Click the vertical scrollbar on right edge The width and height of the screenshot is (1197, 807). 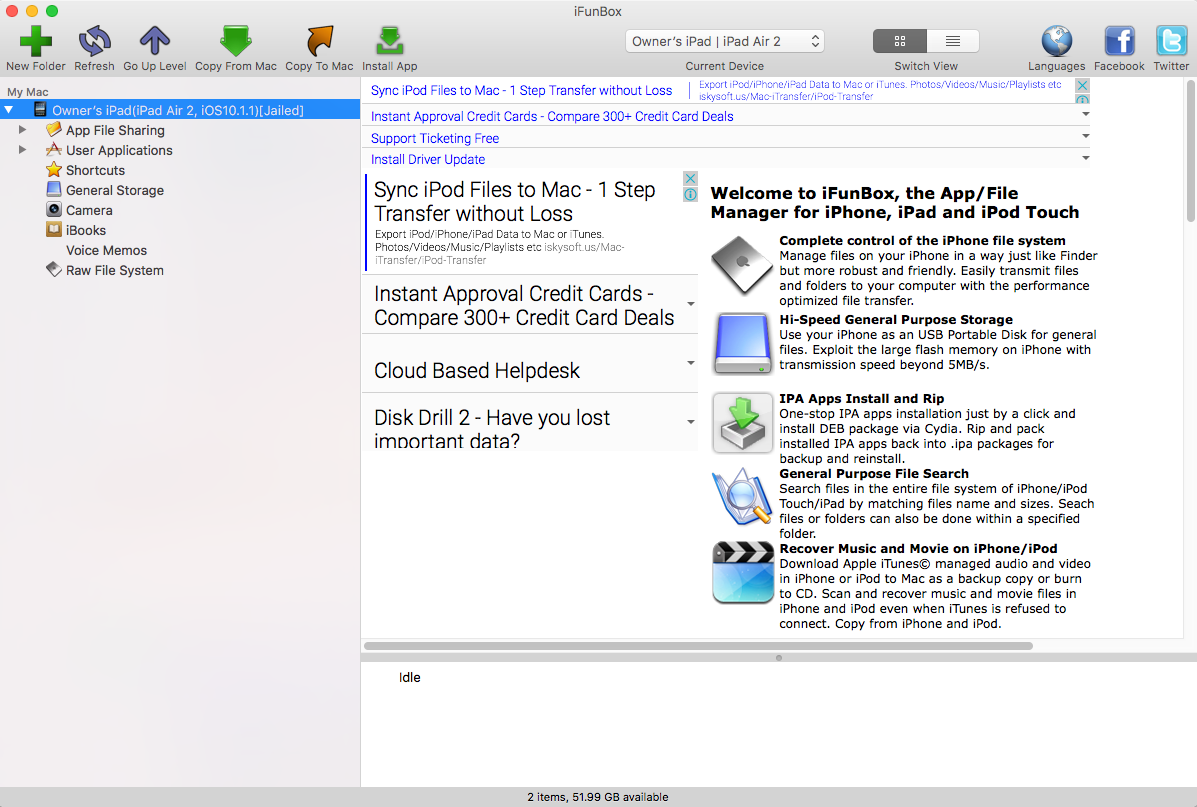1190,149
